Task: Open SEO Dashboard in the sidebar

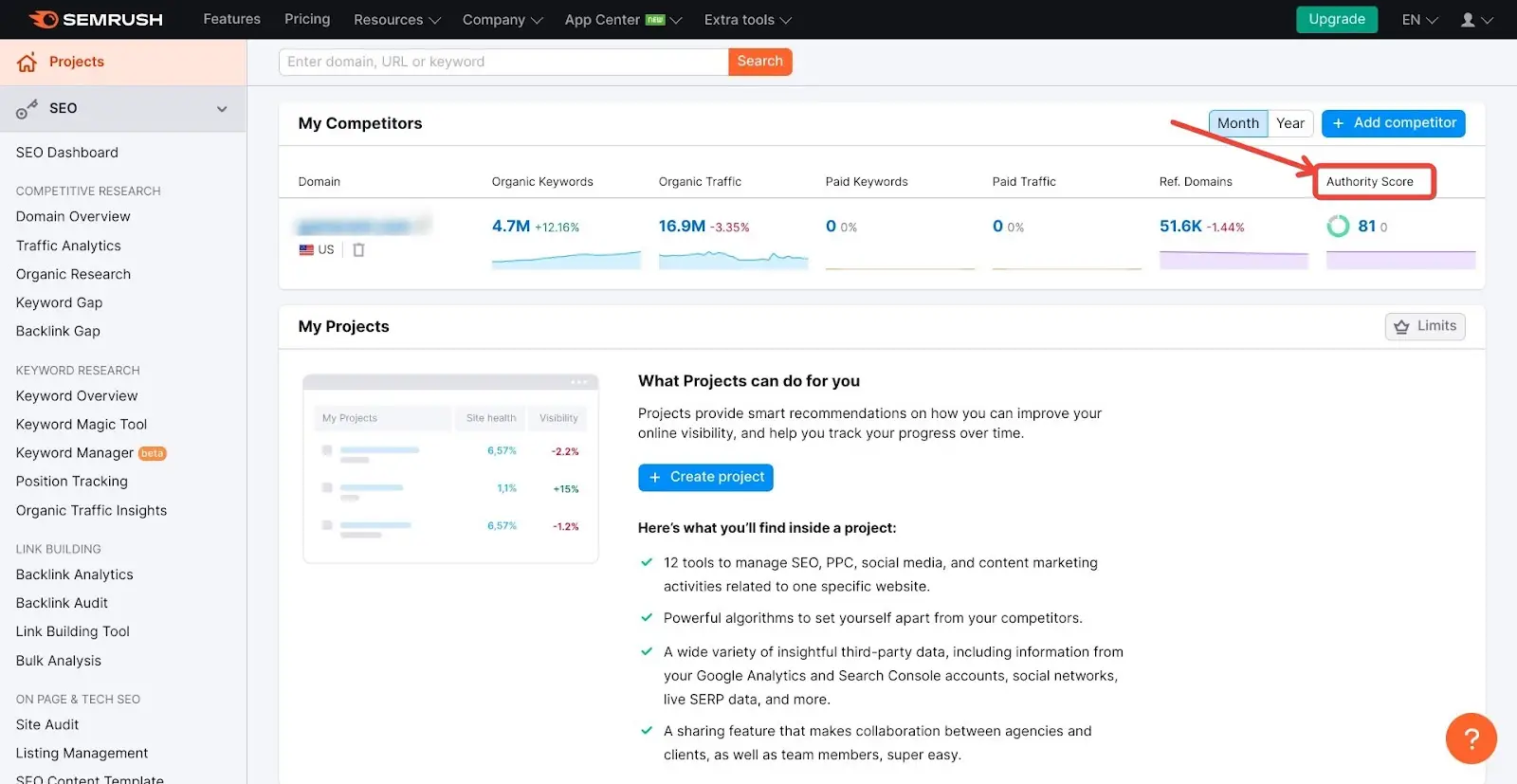Action: [x=67, y=153]
